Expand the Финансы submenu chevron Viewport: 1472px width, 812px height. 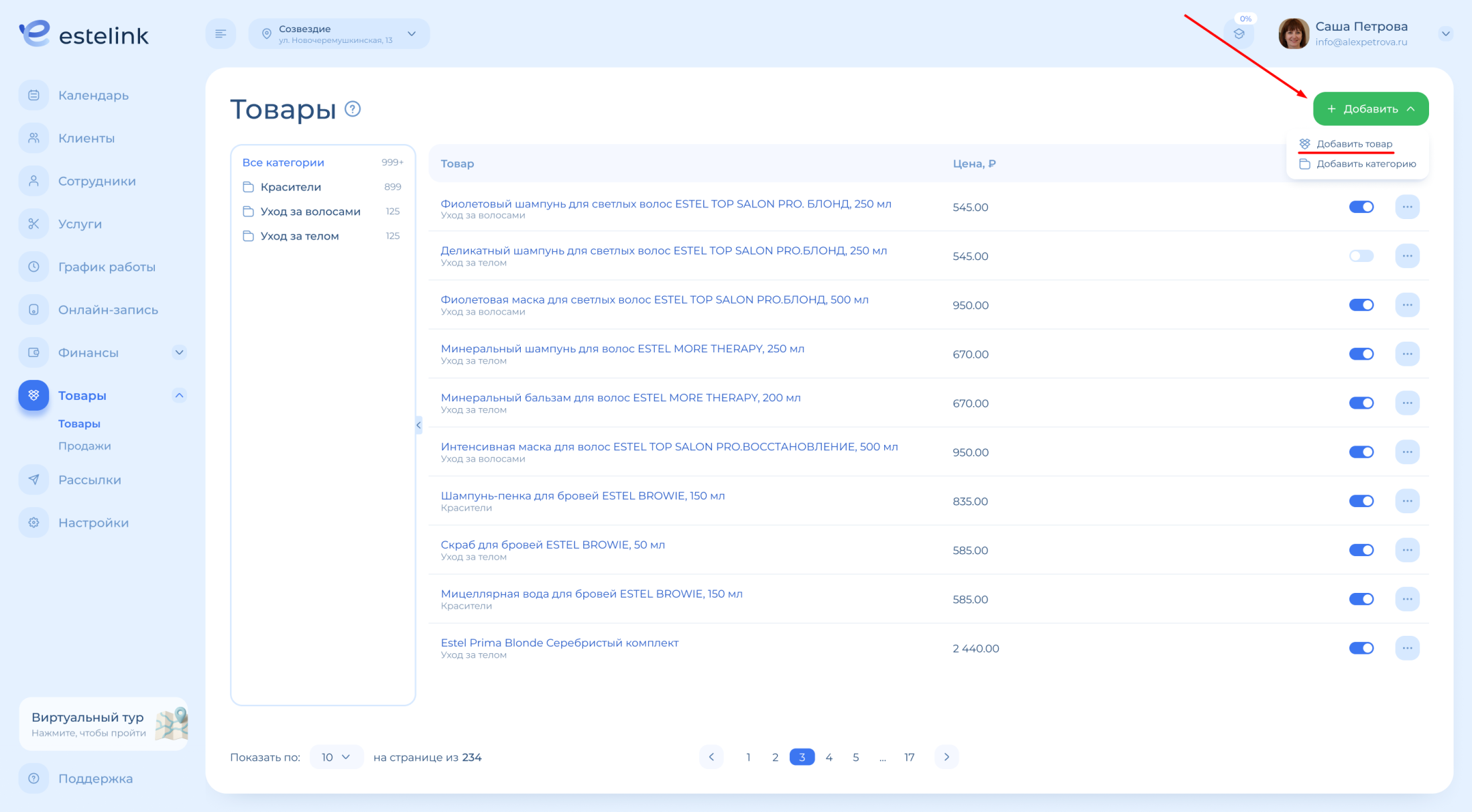(179, 352)
